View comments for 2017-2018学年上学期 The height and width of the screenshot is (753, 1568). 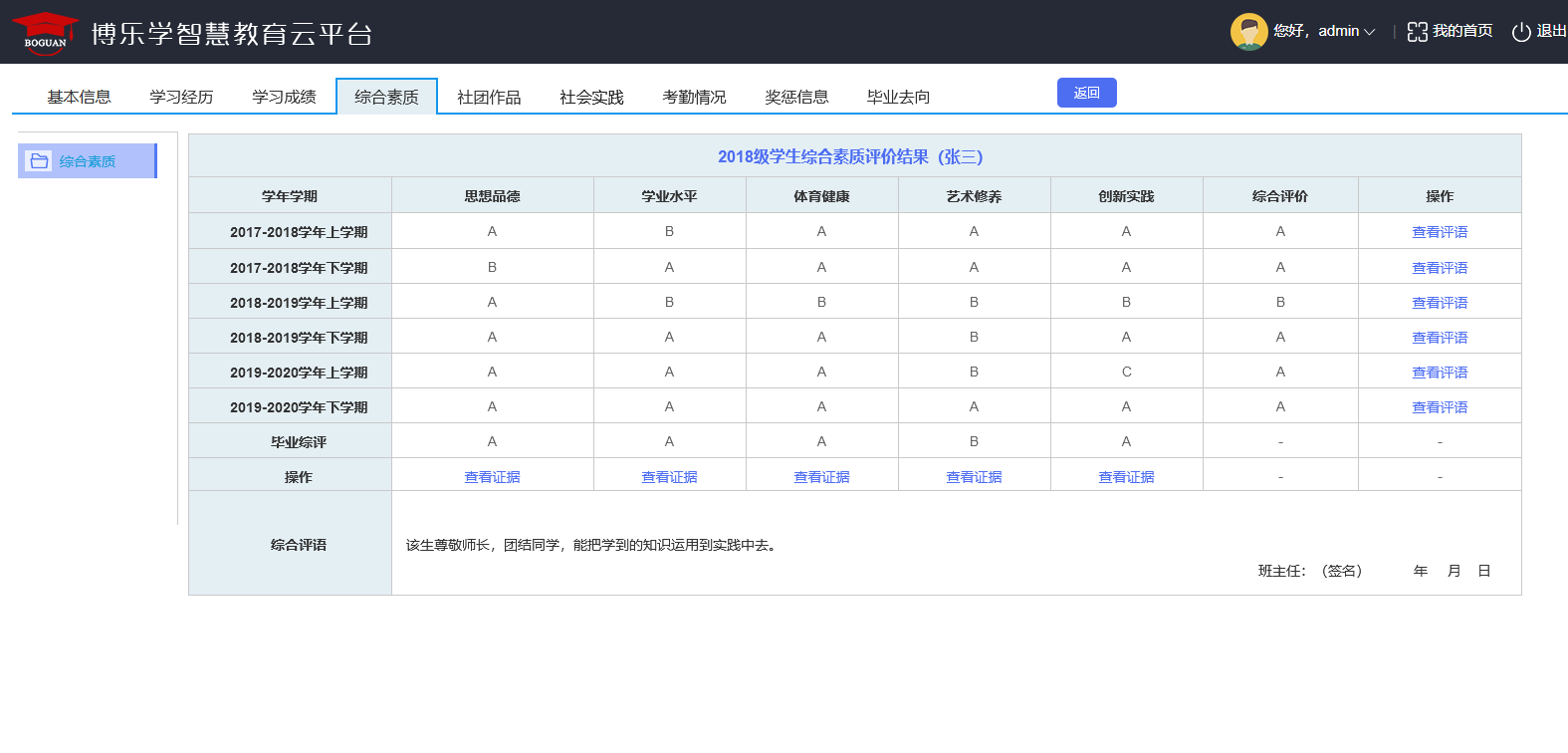(1439, 232)
